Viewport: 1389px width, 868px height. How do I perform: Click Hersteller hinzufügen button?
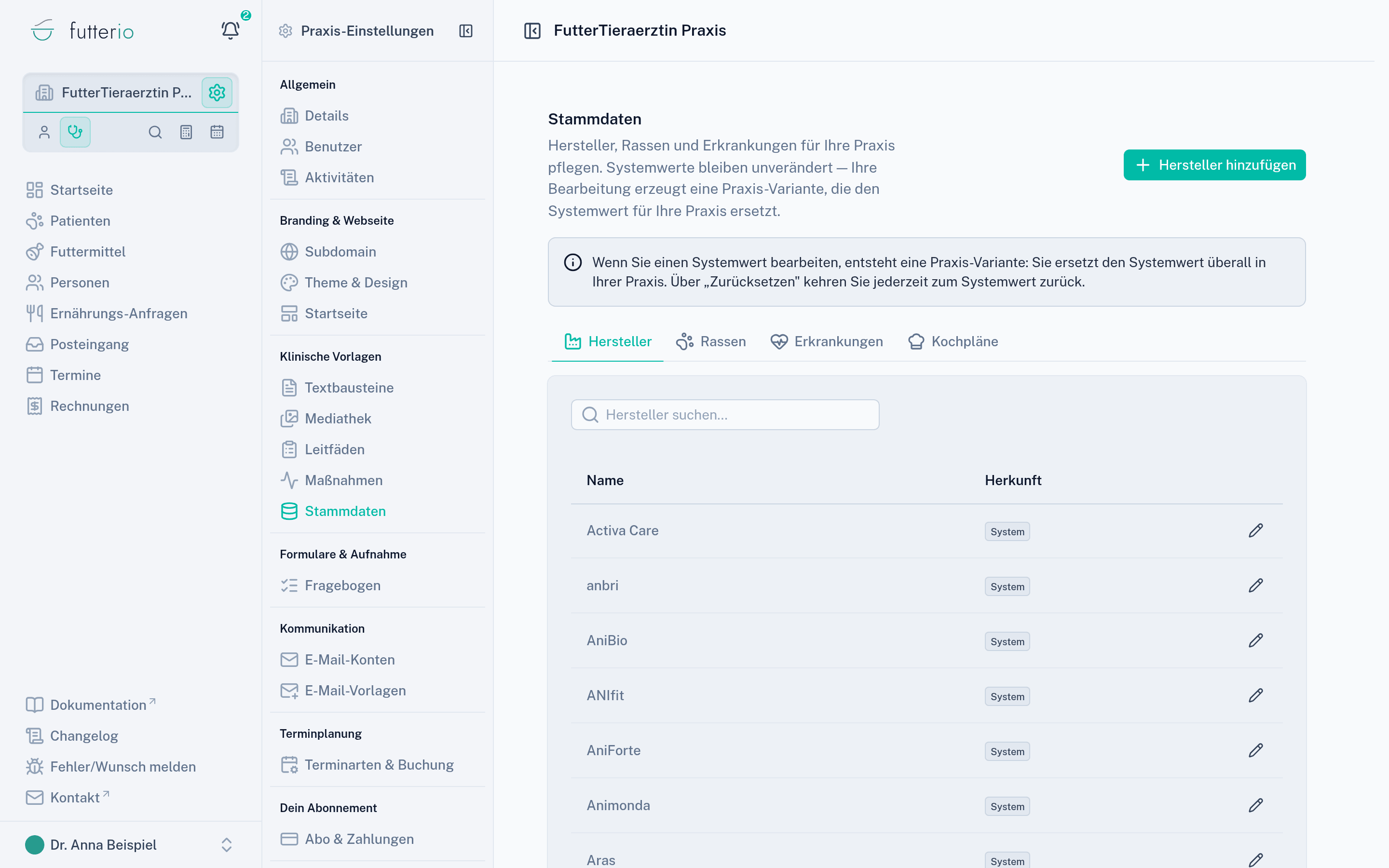1214,165
